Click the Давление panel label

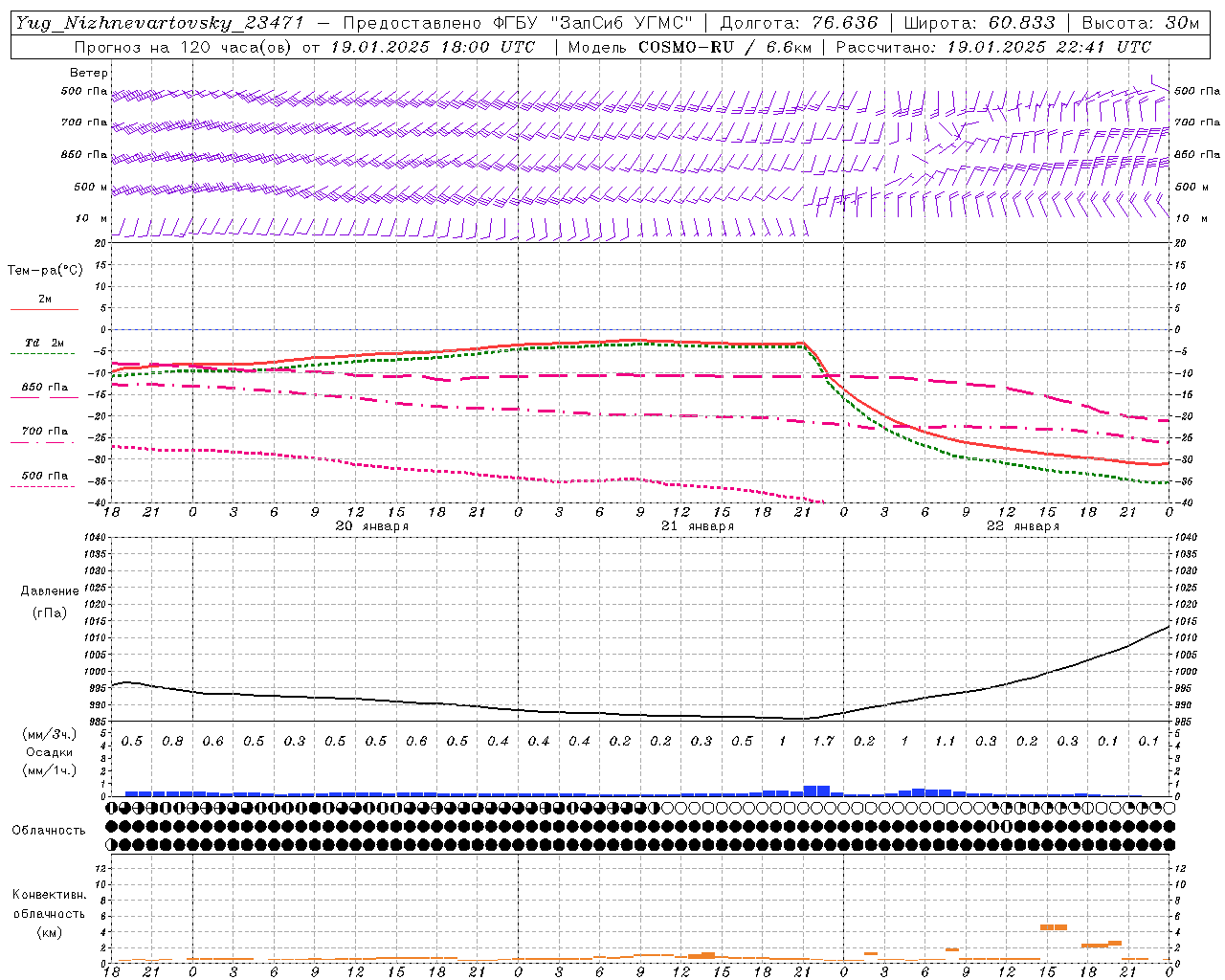click(x=50, y=591)
